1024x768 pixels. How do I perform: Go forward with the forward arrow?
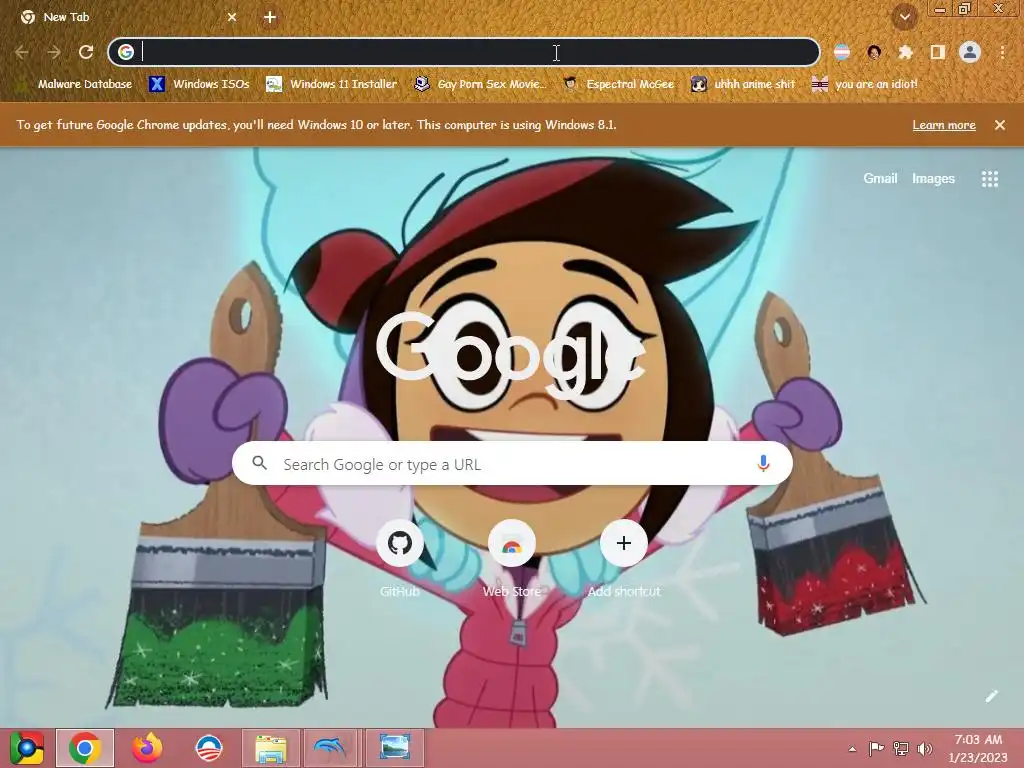[54, 52]
